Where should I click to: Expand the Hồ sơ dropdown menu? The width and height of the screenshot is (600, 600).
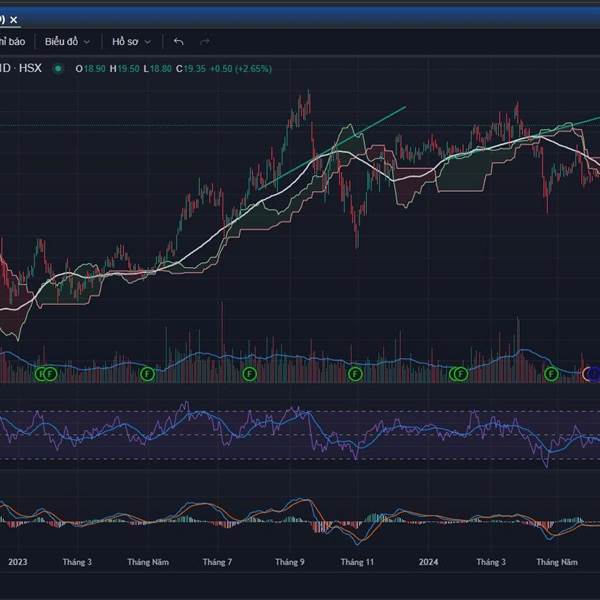coord(131,42)
